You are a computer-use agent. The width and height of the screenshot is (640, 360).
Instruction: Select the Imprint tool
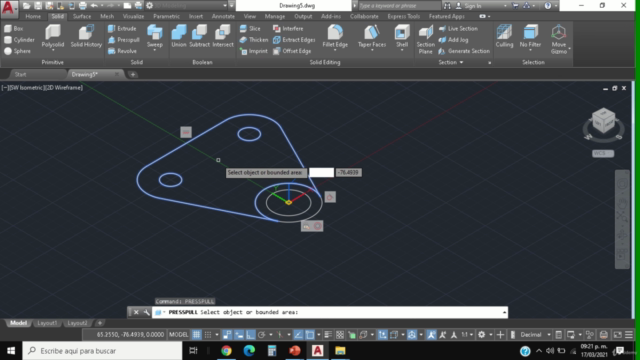click(253, 51)
